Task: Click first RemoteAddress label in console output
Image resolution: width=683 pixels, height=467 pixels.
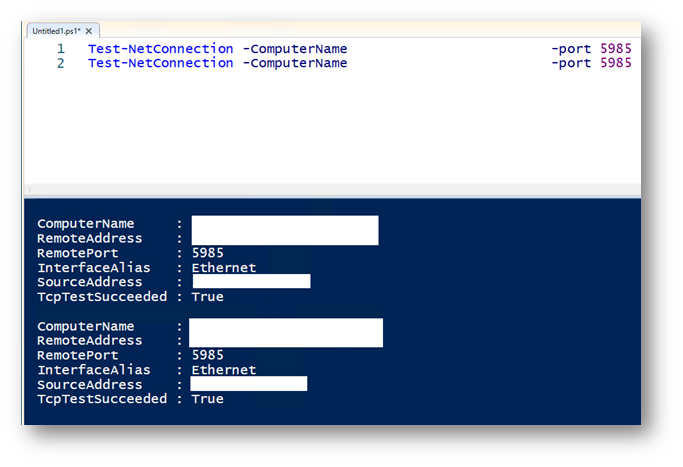Action: (90, 238)
